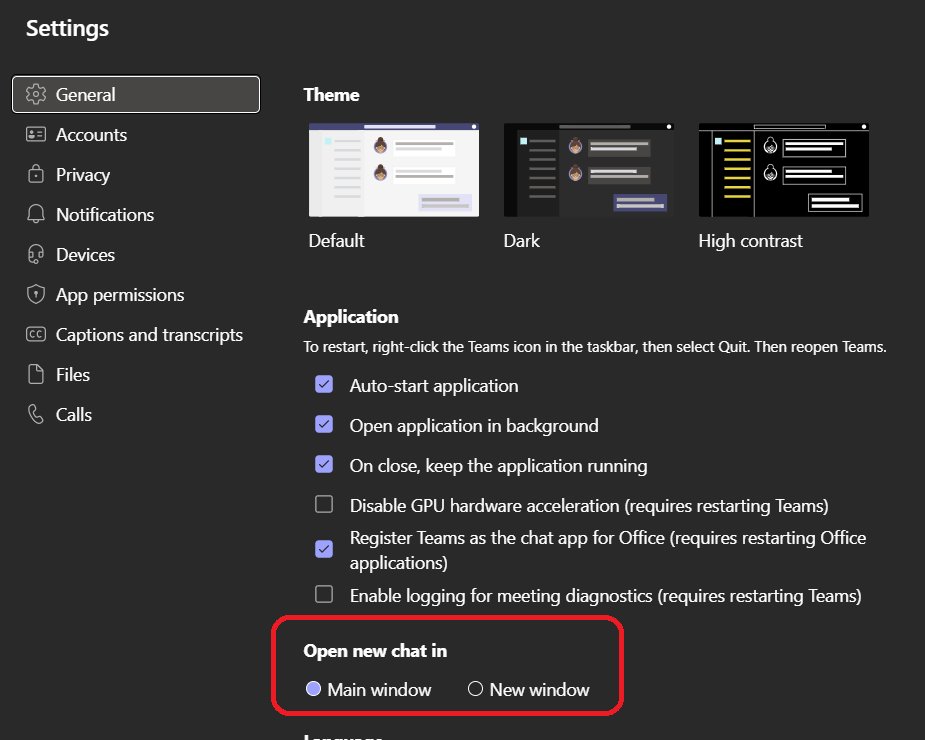Uncheck Auto-start application checkbox
The image size is (925, 740).
click(x=324, y=384)
